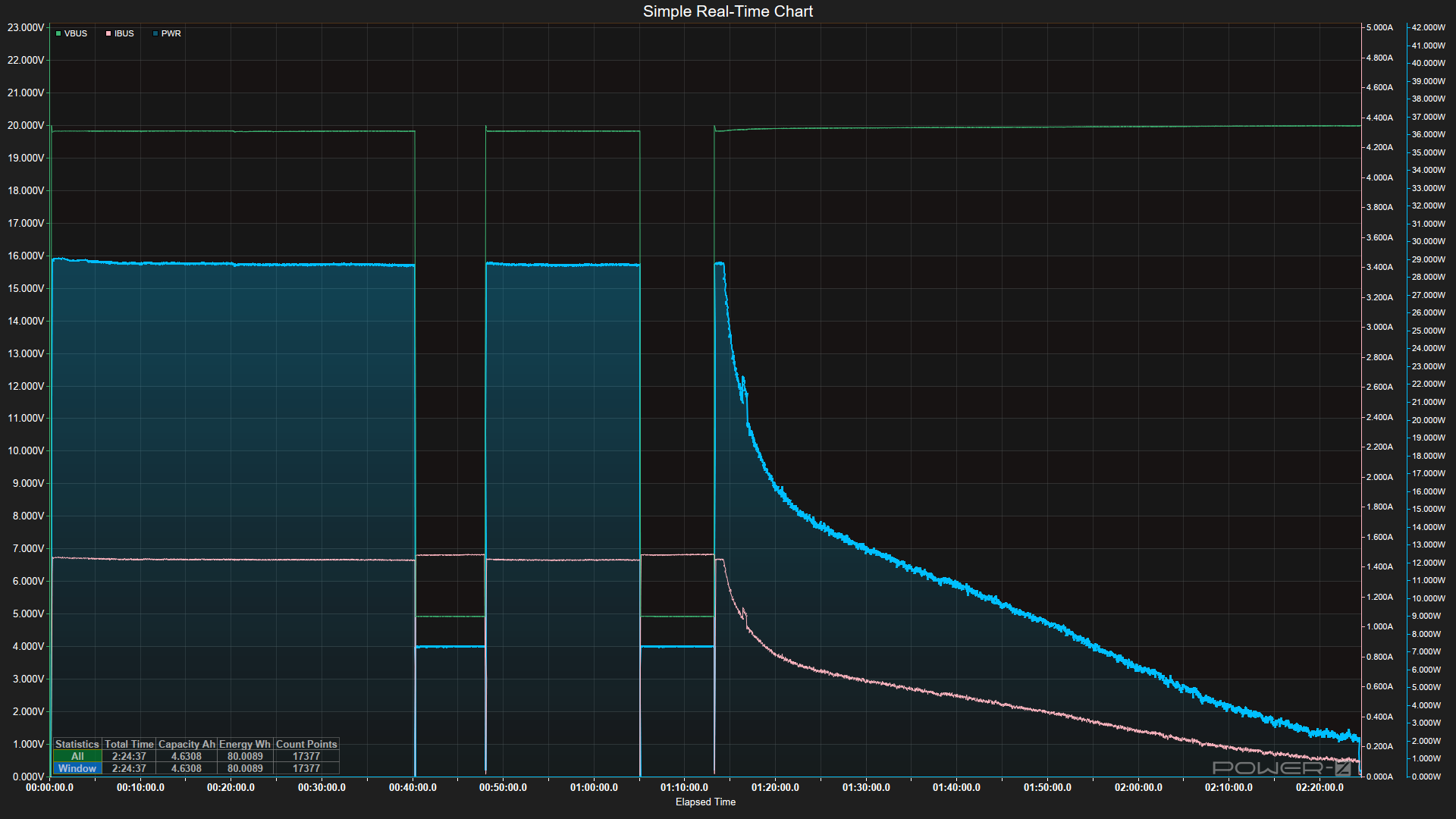The image size is (1456, 819).
Task: Click the Elapsed Time axis label
Action: 705,802
